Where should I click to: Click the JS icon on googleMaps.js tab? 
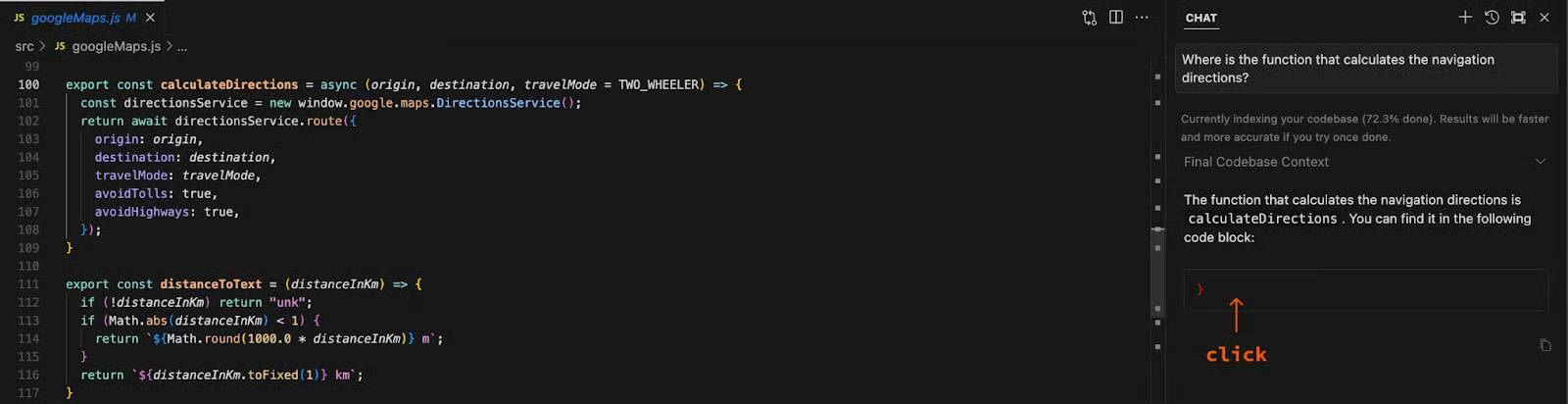click(19, 18)
